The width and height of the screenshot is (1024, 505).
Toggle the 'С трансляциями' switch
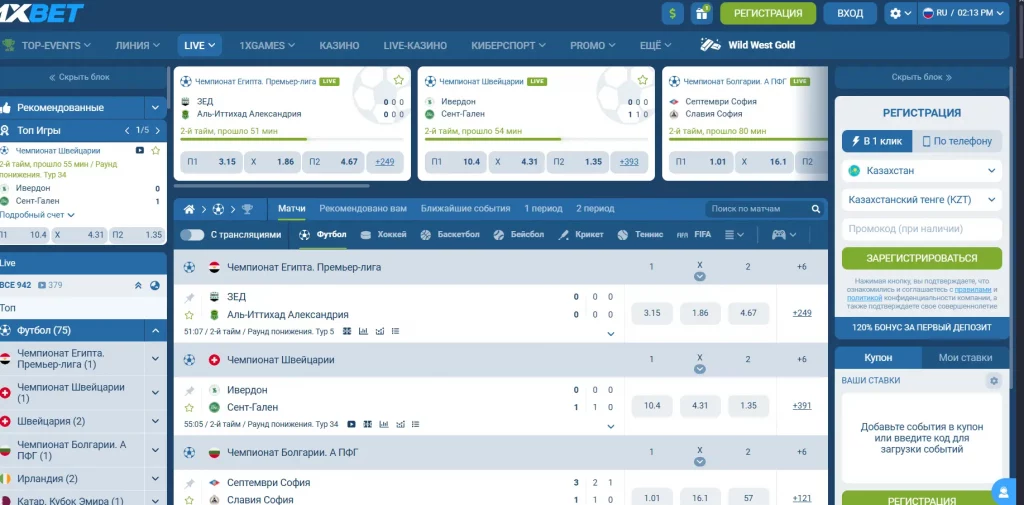192,235
